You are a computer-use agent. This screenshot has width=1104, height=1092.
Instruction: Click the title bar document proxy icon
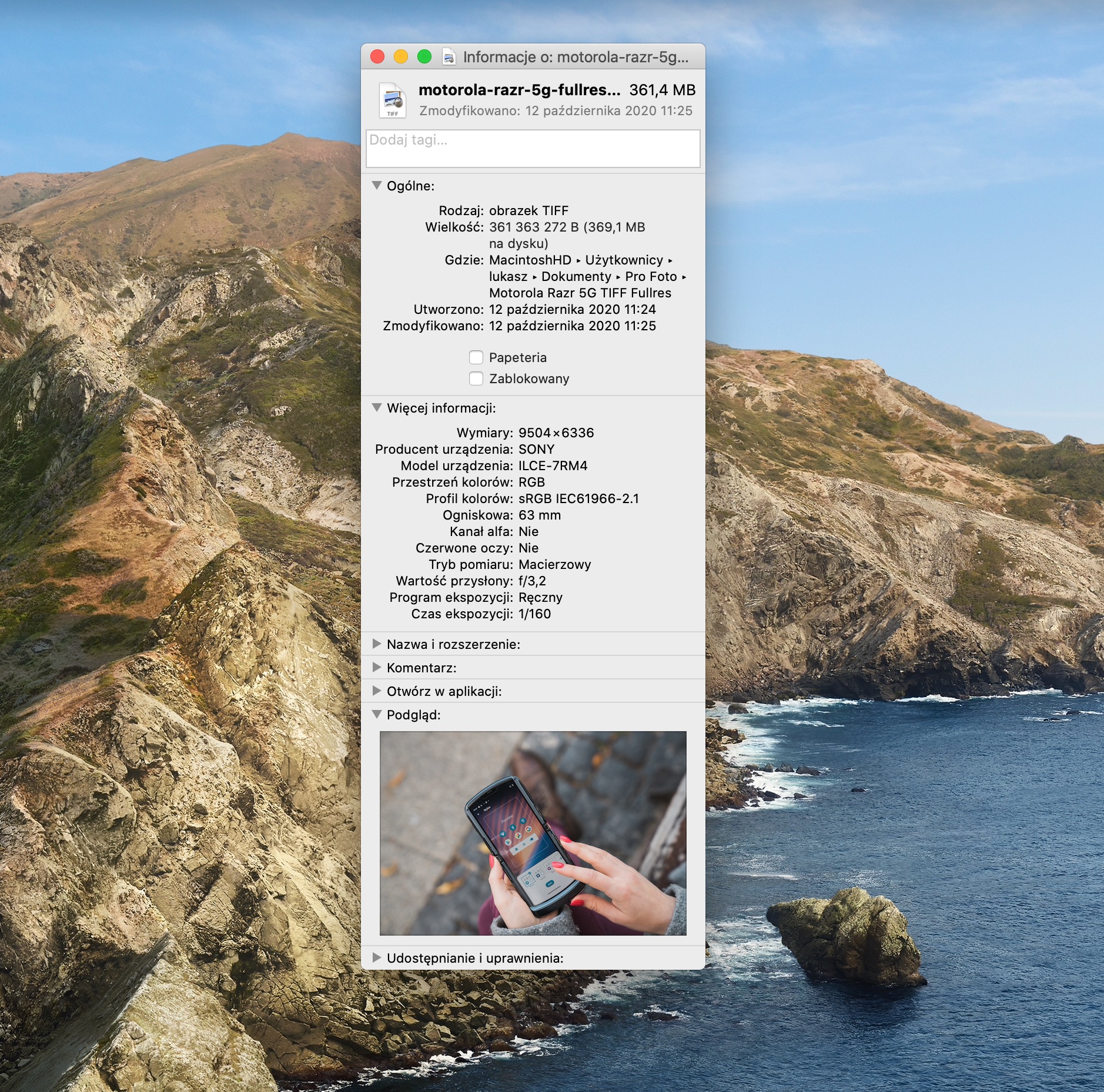[449, 57]
